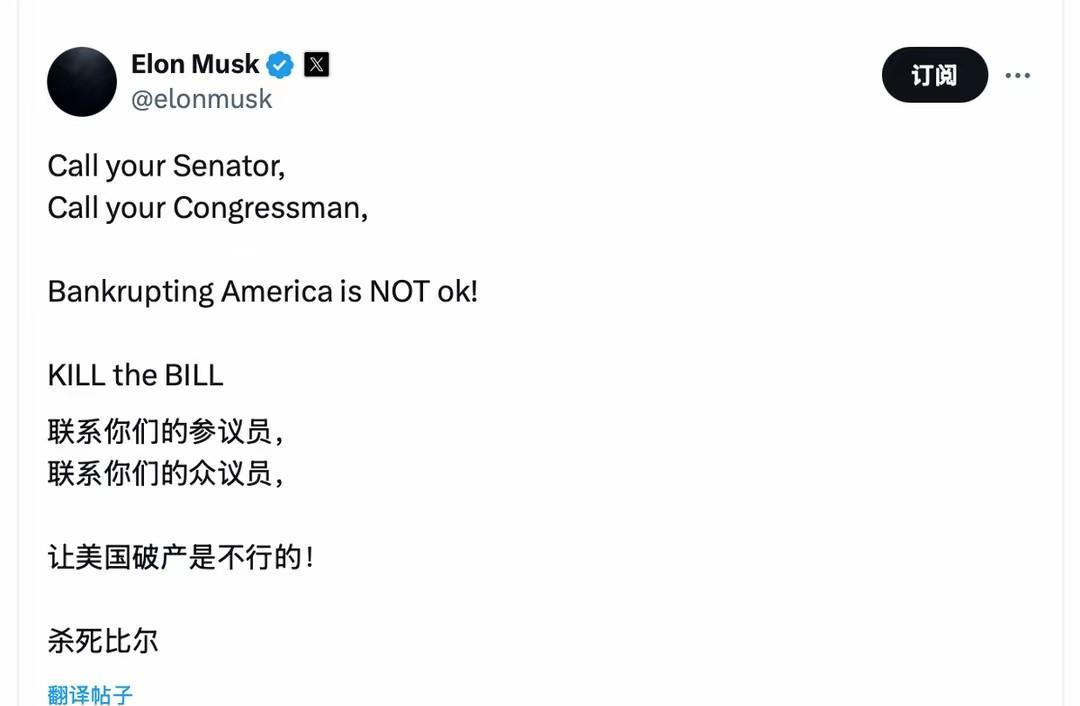
Task: Click the 'Bankrupting America is NOT ok!' line
Action: (262, 292)
